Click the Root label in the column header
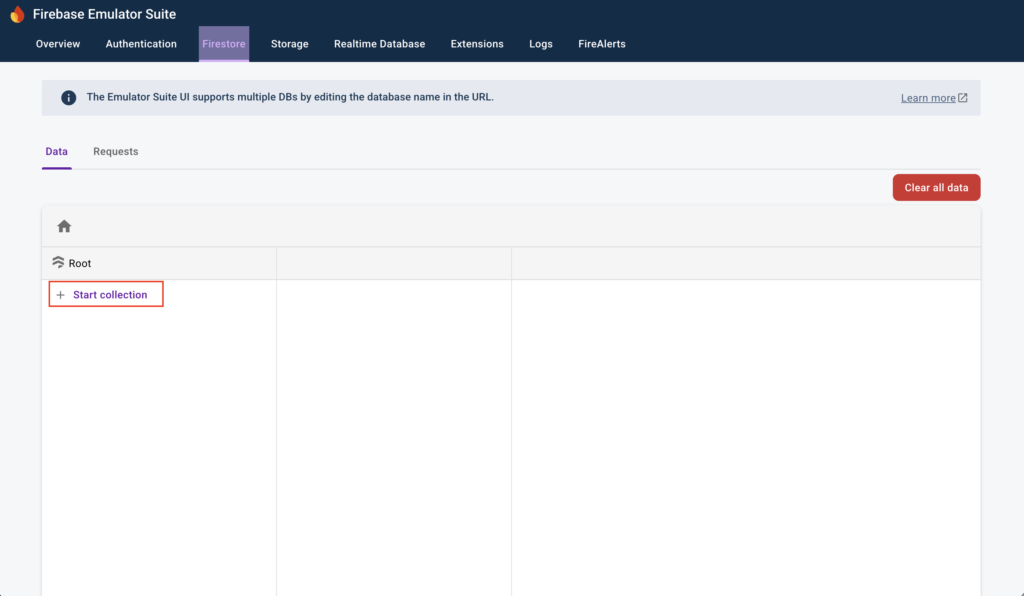This screenshot has width=1024, height=596. pyautogui.click(x=80, y=264)
